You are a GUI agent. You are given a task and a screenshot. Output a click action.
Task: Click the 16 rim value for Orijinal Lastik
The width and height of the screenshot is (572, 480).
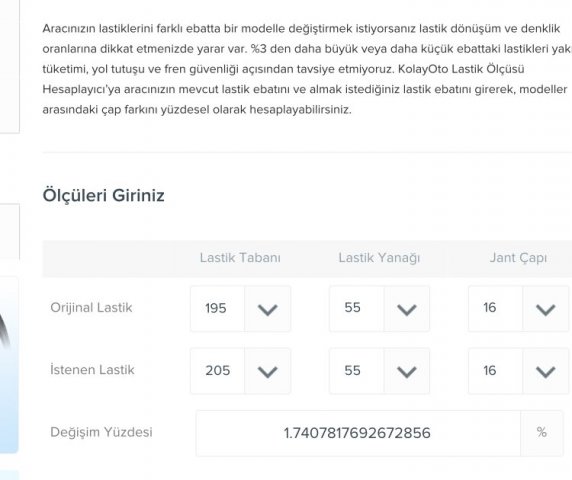point(490,307)
